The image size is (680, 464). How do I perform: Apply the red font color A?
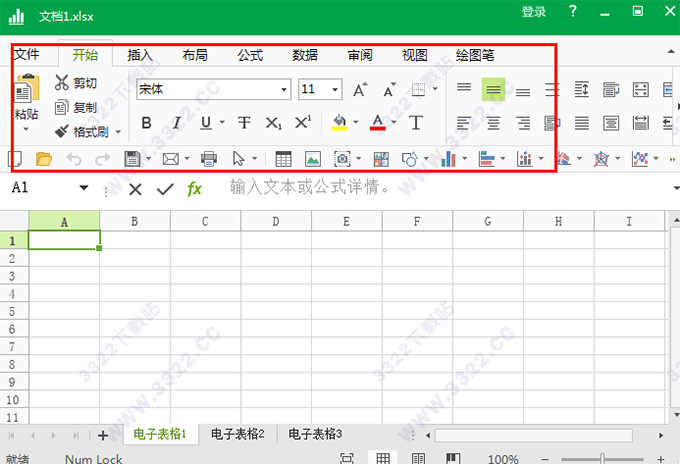378,122
